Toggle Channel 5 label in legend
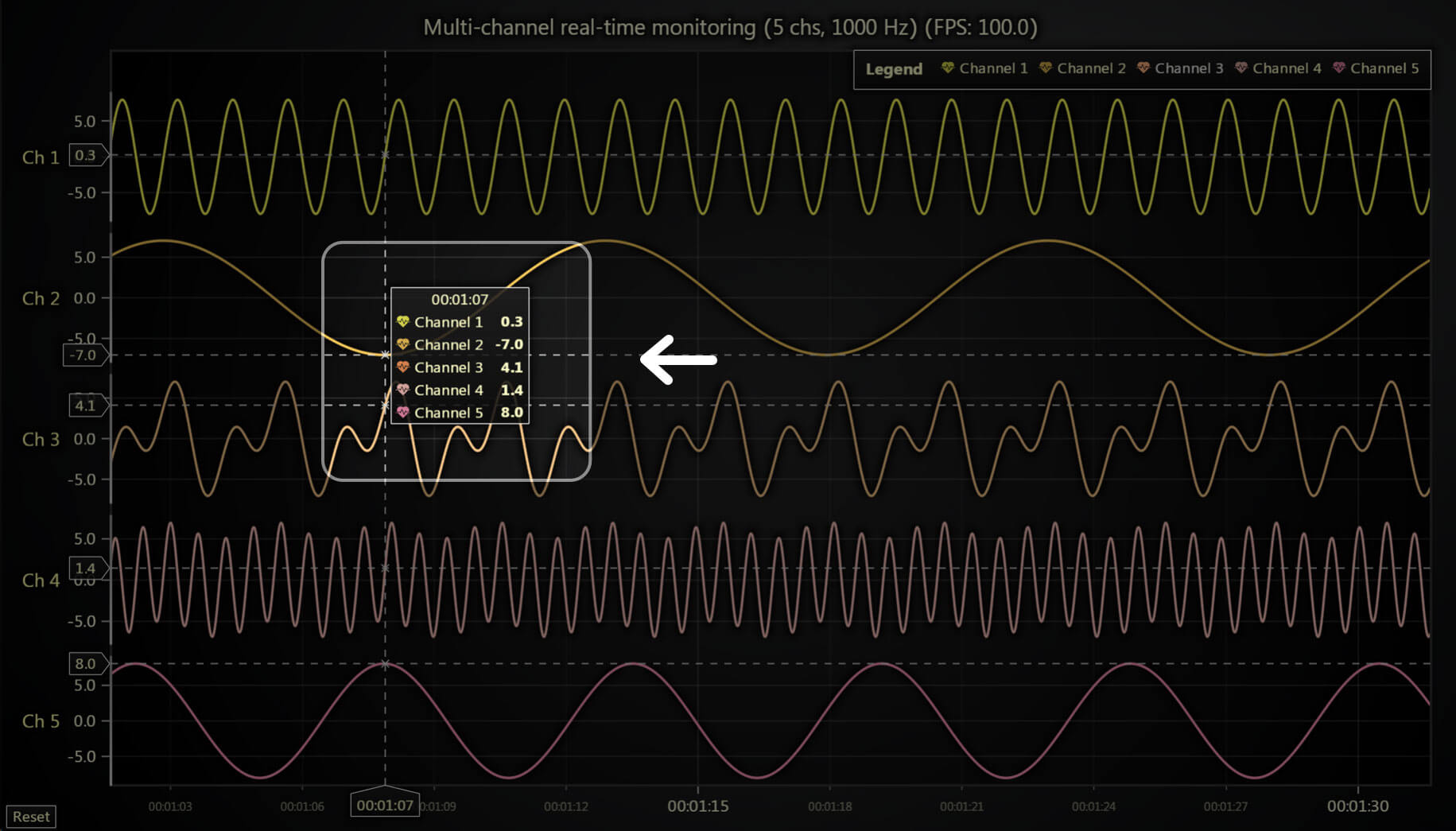The width and height of the screenshot is (1456, 831). (1384, 68)
